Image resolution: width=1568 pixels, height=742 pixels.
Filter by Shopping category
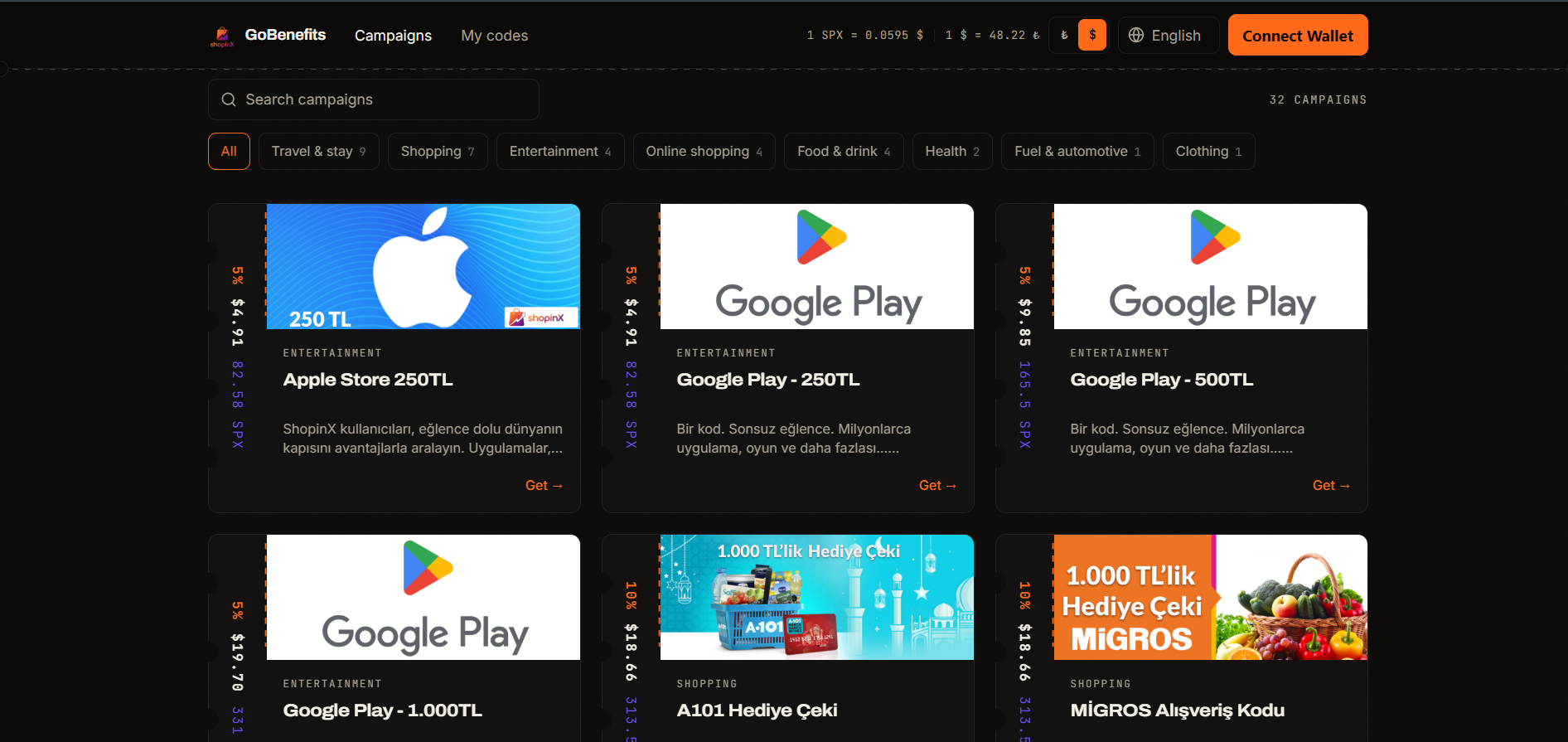[438, 152]
